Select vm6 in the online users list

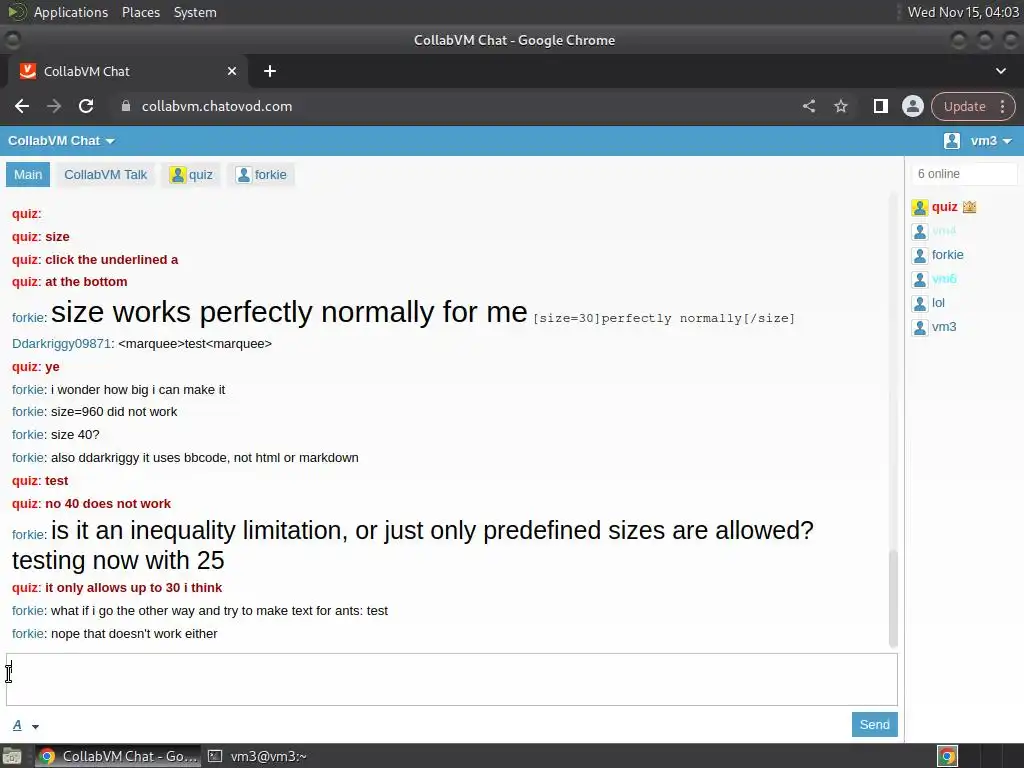[944, 279]
